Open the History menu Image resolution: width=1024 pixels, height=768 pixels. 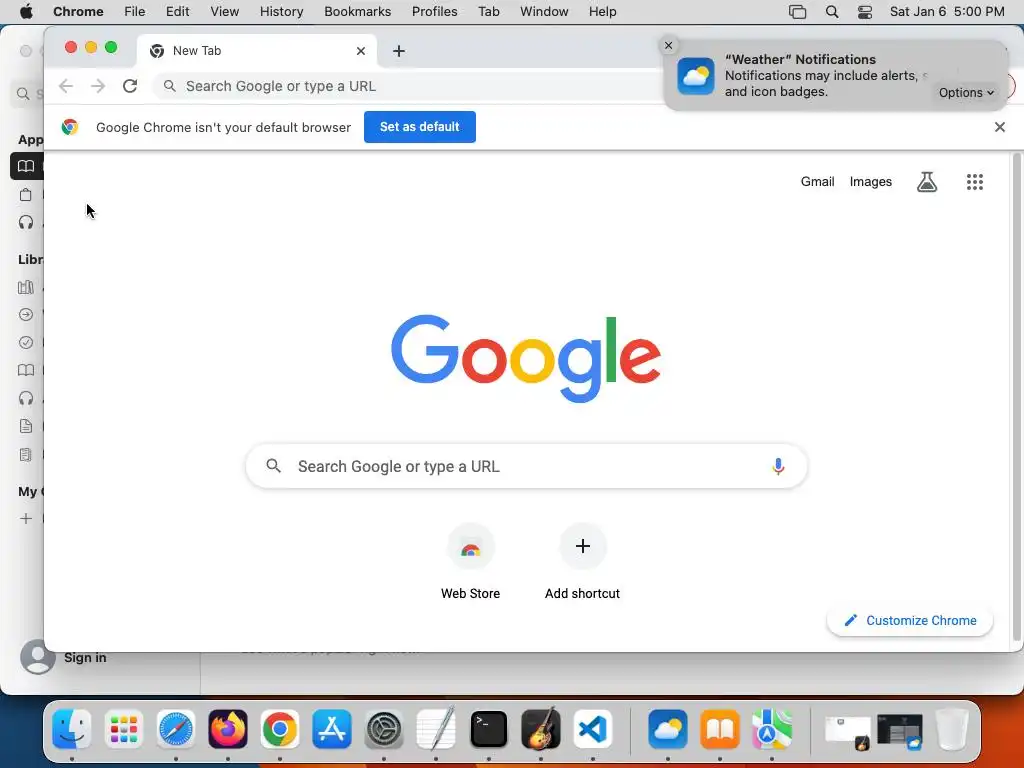click(281, 12)
